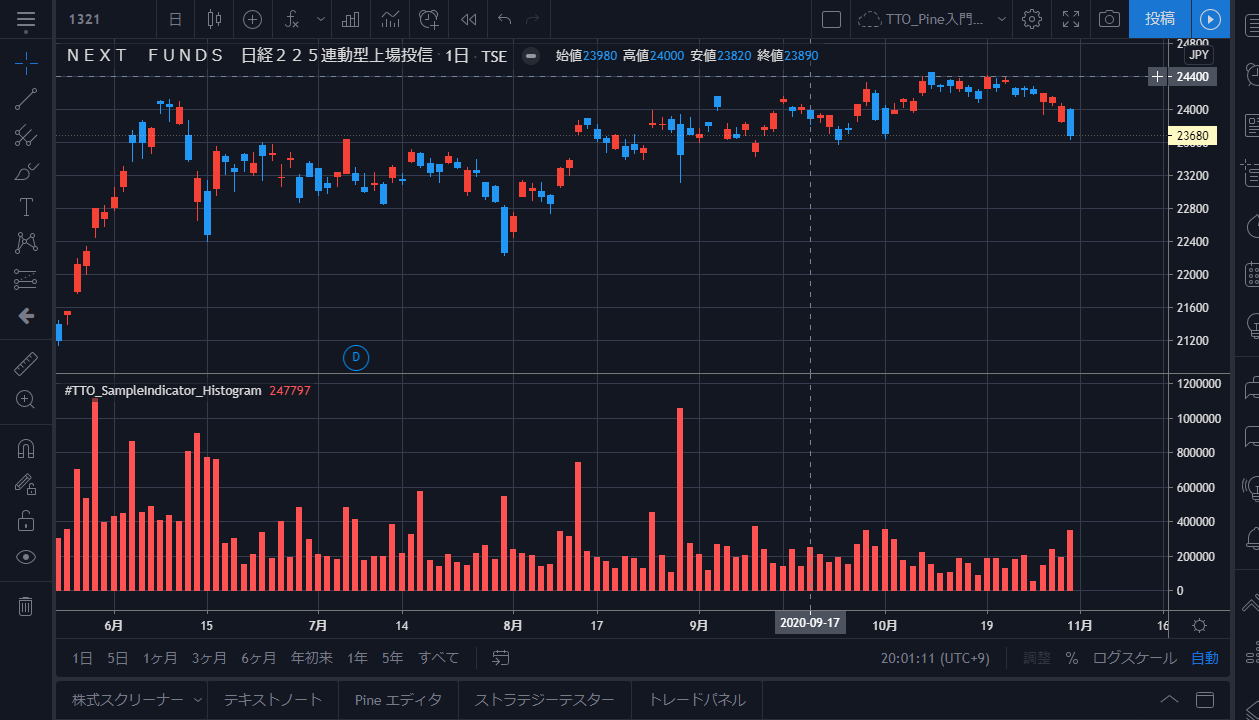This screenshot has width=1259, height=720.
Task: Toggle hide all drawings eye icon
Action: pyautogui.click(x=26, y=557)
